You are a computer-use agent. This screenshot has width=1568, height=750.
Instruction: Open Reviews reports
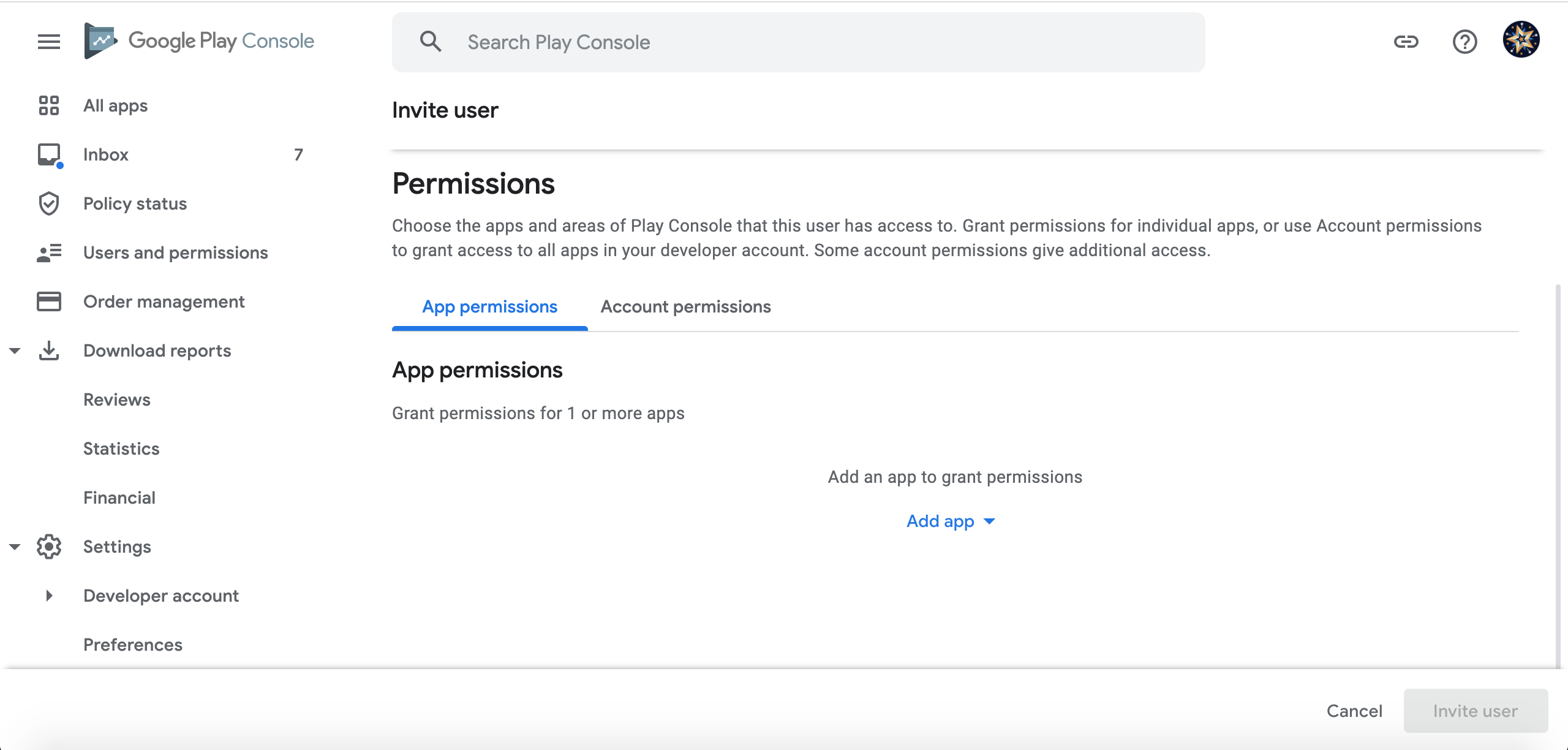(x=117, y=400)
